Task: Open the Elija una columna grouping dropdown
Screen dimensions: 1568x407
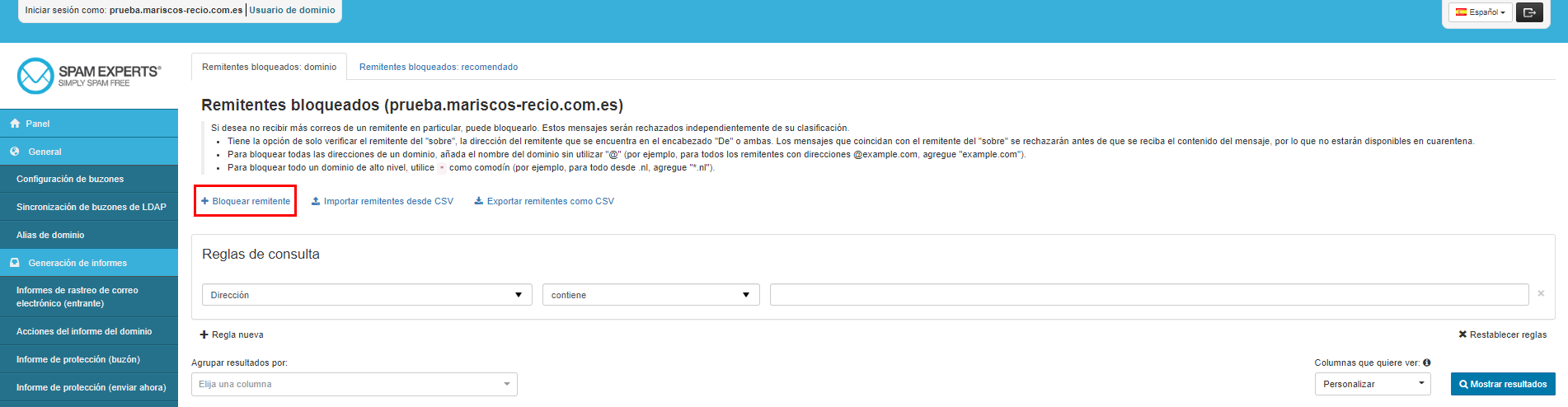Action: coord(354,384)
